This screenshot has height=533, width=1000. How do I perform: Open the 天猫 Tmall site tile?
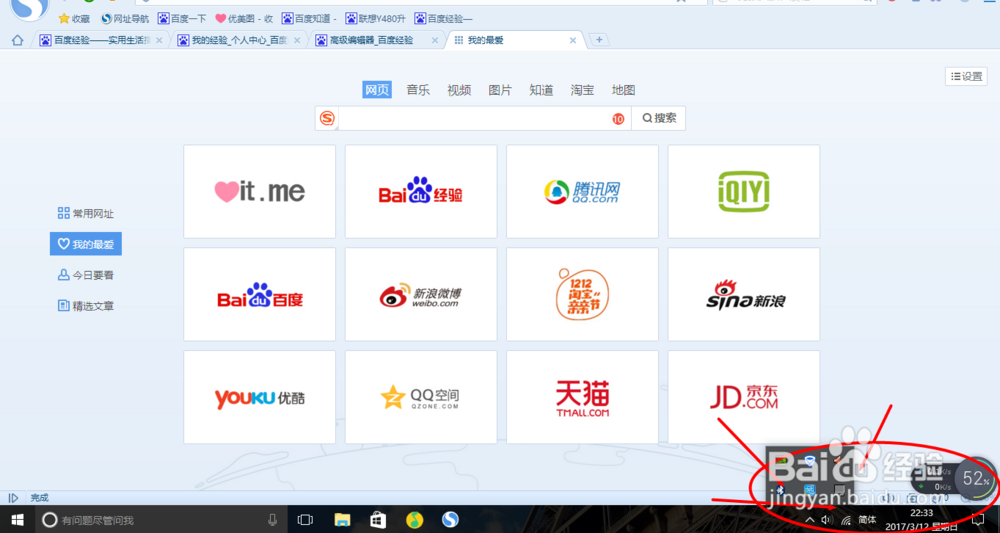point(582,397)
